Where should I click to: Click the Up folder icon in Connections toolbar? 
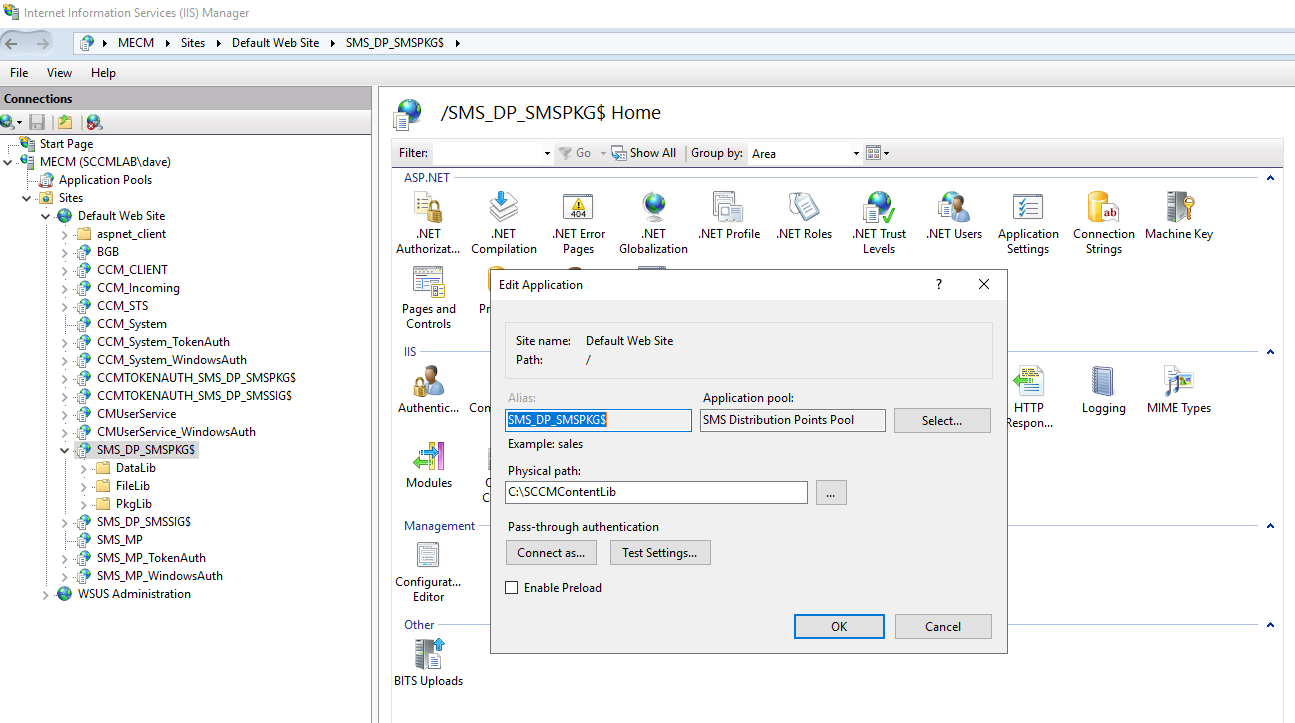tap(65, 122)
